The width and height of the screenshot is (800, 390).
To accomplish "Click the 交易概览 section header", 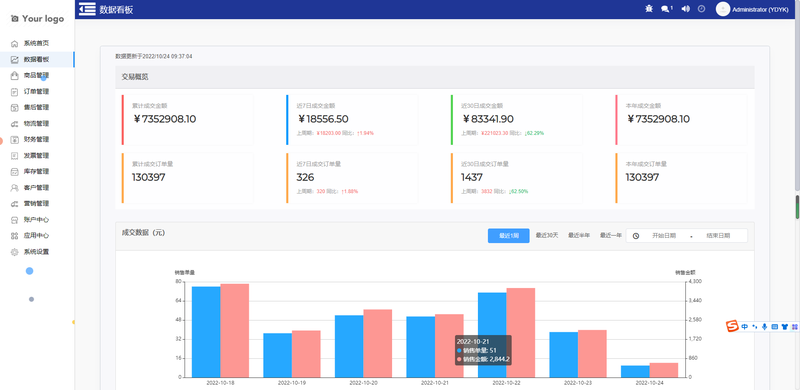I will 435,77.
